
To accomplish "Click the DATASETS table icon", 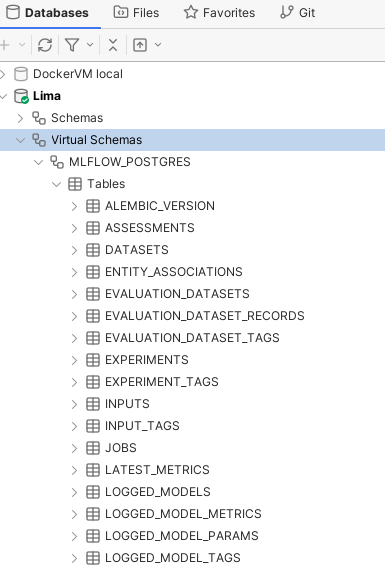I will tap(93, 250).
